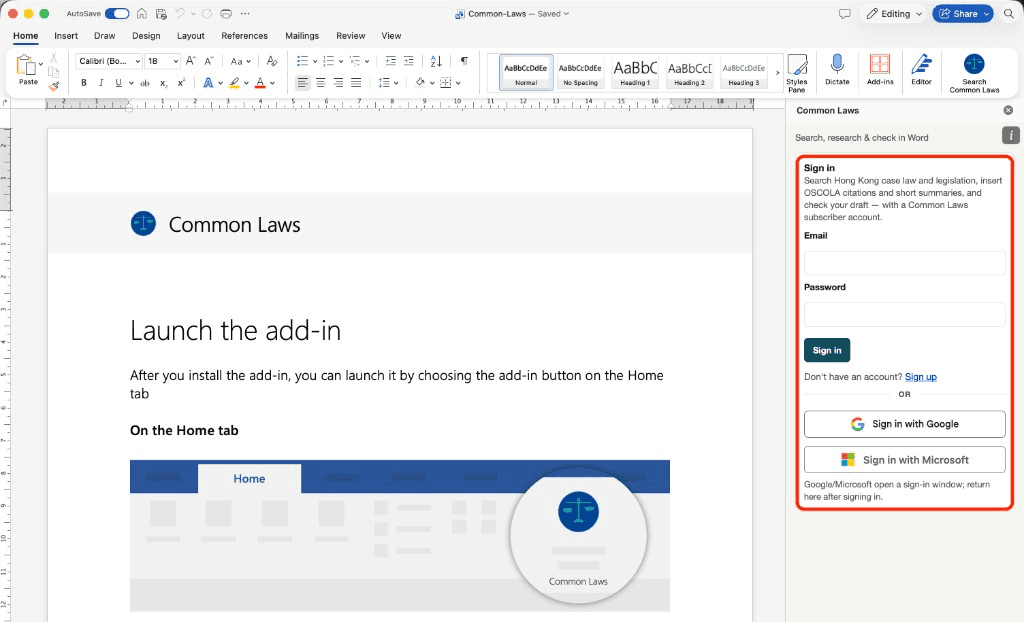
Task: Toggle Italic formatting
Action: pos(101,83)
